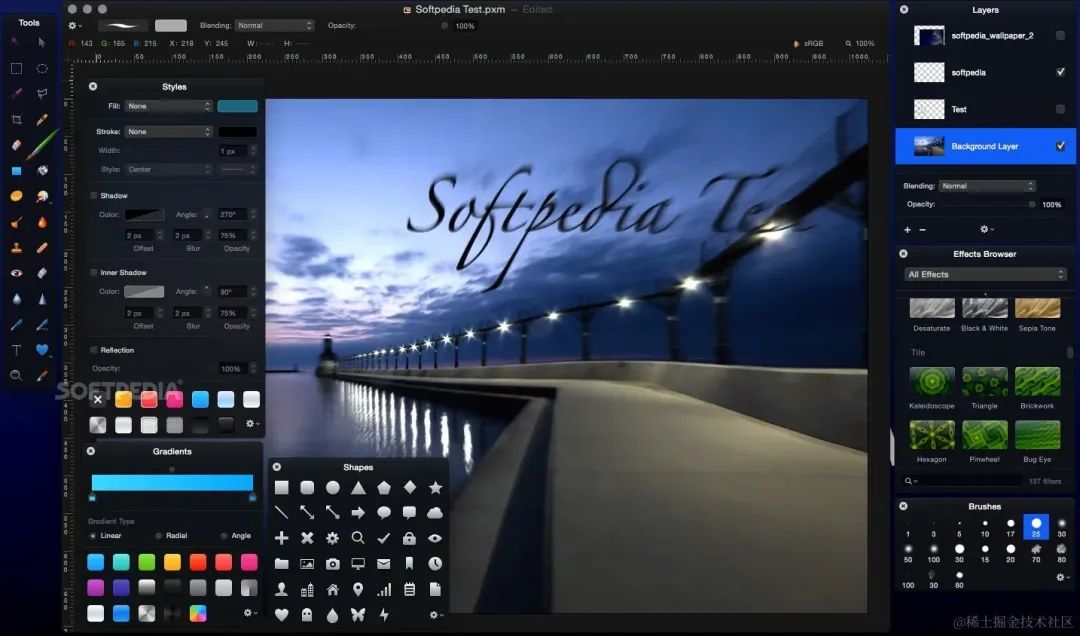Toggle visibility of softpedia layer
1080x636 pixels.
click(x=1060, y=72)
